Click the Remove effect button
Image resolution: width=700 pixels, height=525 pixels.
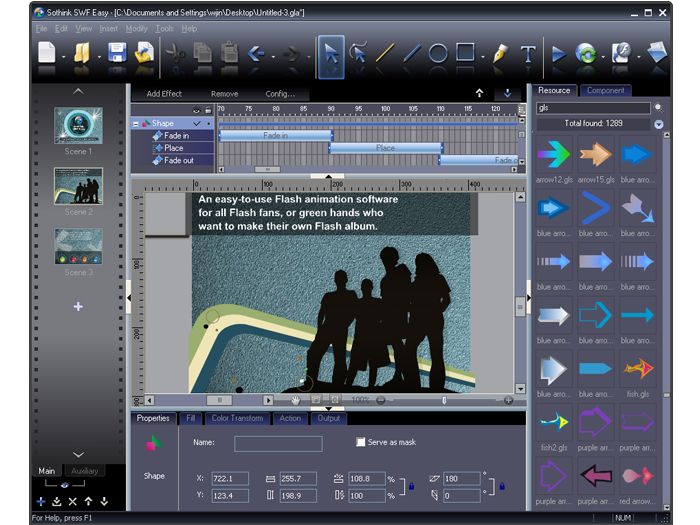click(225, 94)
